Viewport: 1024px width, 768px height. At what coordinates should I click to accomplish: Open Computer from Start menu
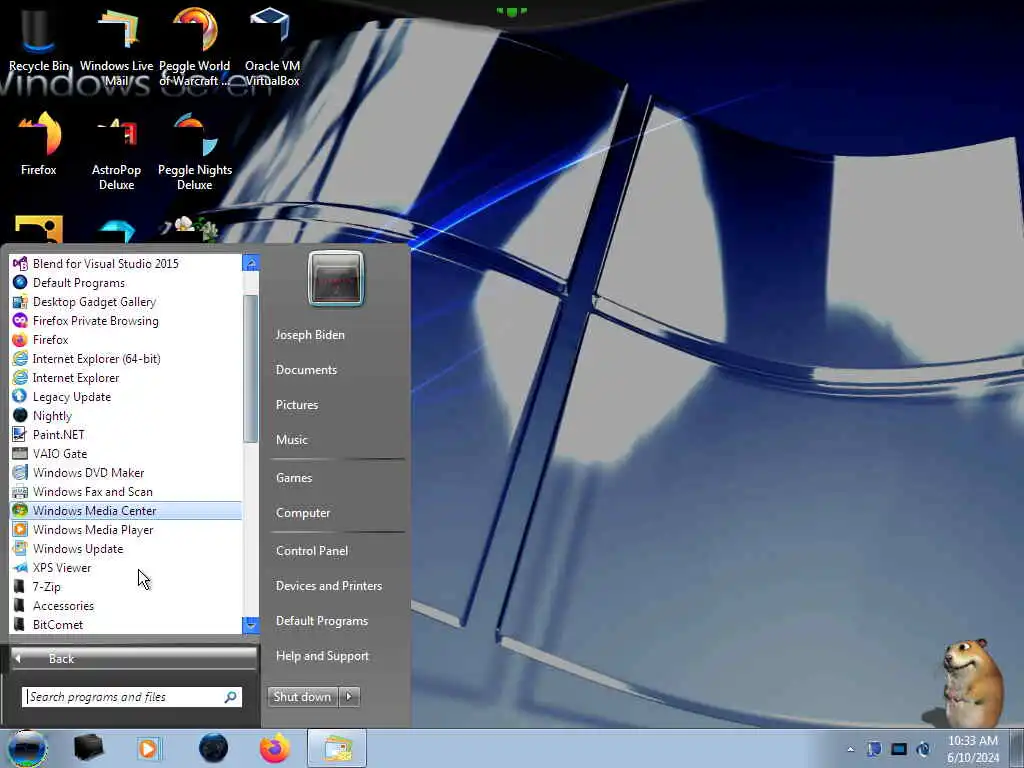click(303, 513)
